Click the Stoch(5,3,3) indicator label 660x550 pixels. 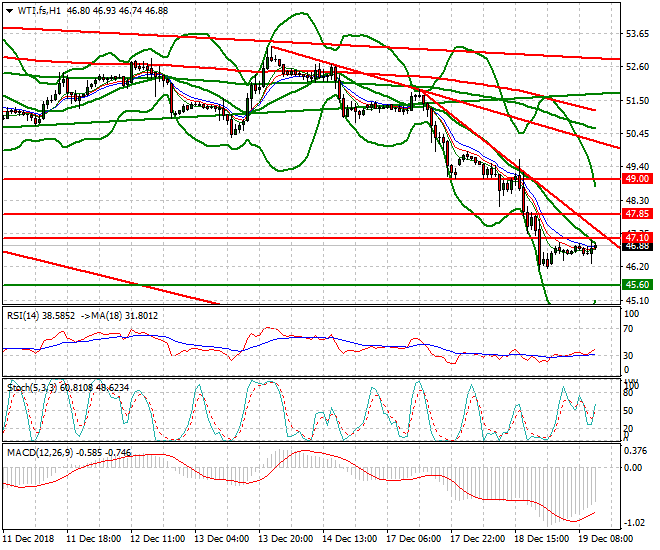pos(32,388)
